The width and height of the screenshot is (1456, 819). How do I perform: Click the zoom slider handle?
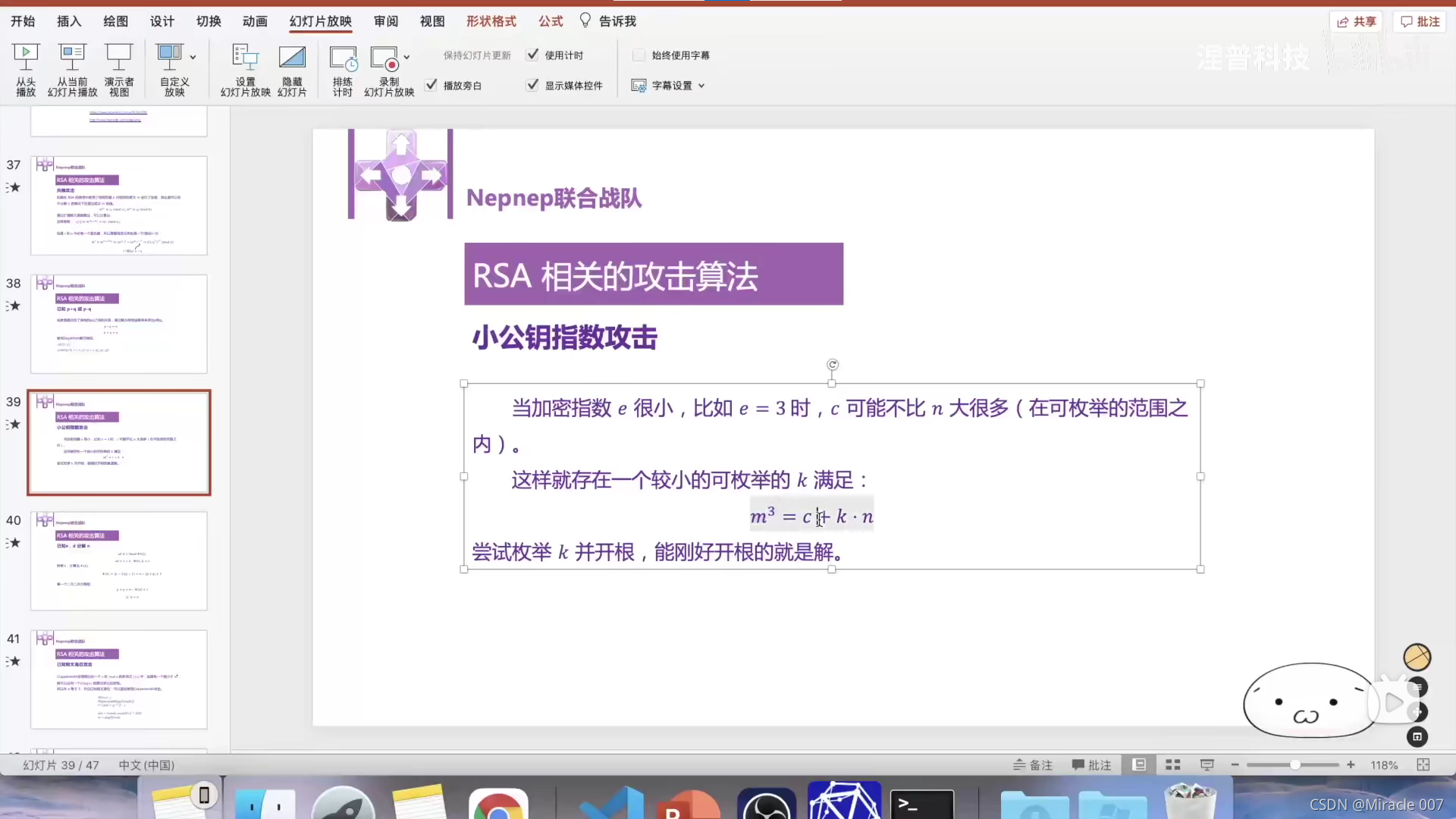point(1295,764)
